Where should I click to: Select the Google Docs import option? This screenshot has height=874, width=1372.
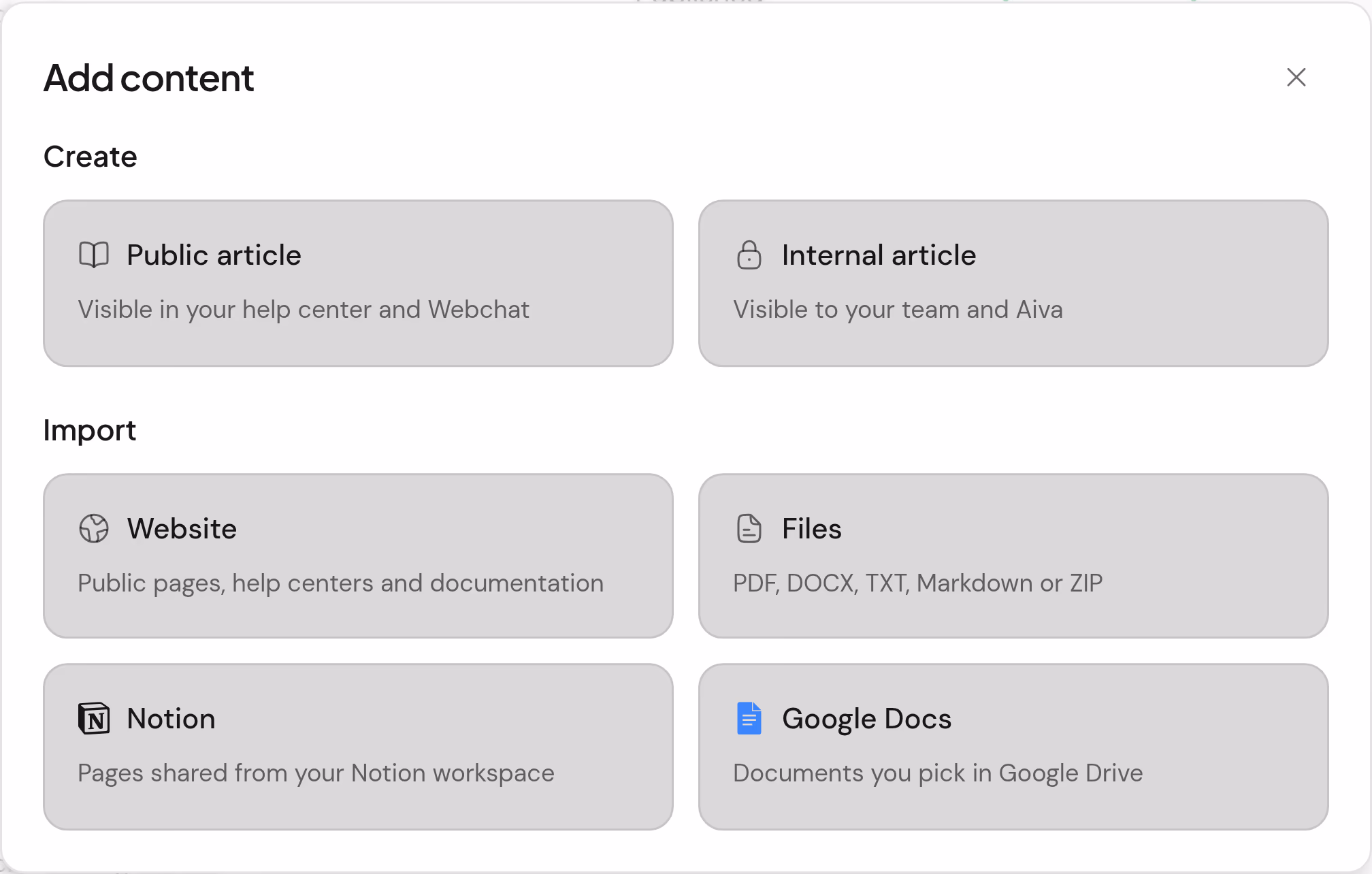pos(1013,747)
